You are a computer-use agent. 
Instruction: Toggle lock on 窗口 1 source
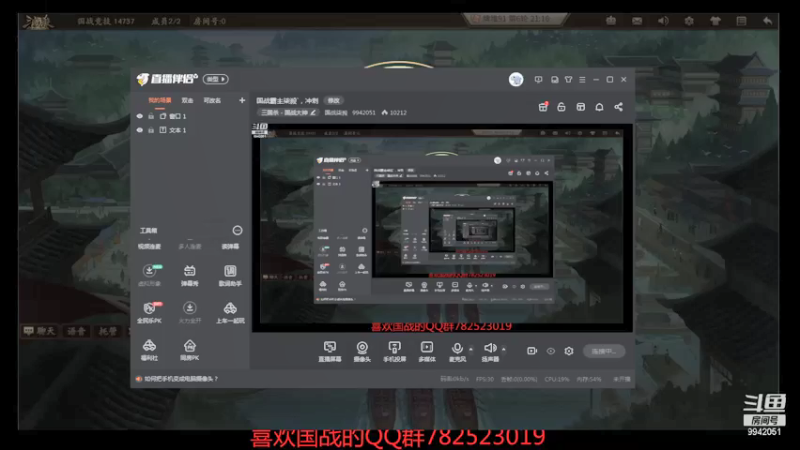[x=151, y=116]
